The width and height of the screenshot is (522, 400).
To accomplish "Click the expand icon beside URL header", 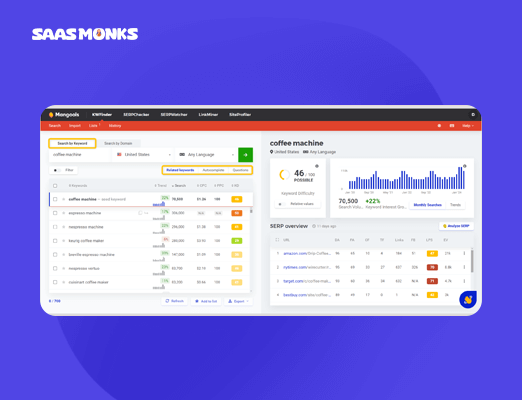I will [277, 240].
